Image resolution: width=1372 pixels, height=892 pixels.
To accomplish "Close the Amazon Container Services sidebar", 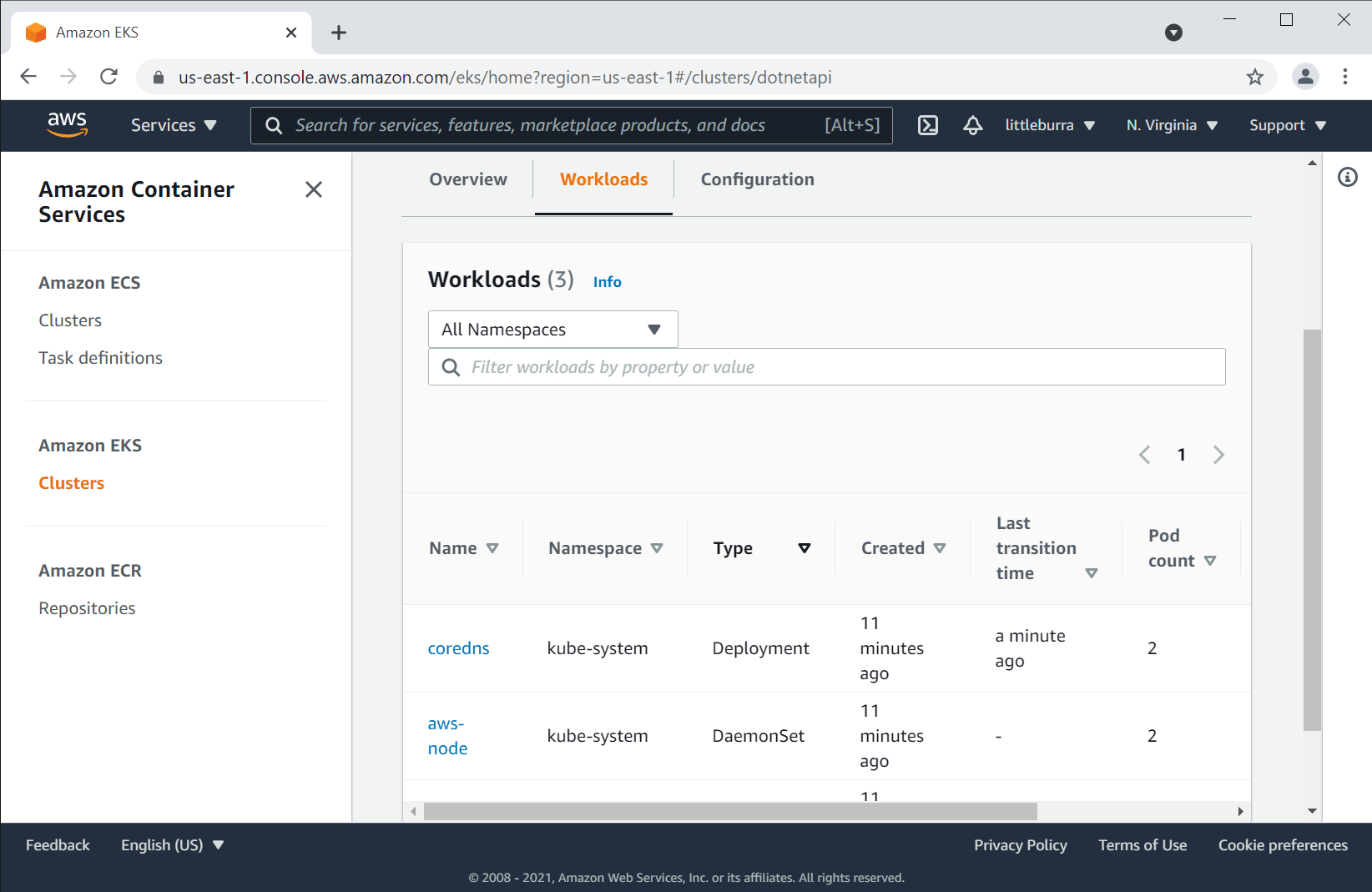I will pos(314,189).
